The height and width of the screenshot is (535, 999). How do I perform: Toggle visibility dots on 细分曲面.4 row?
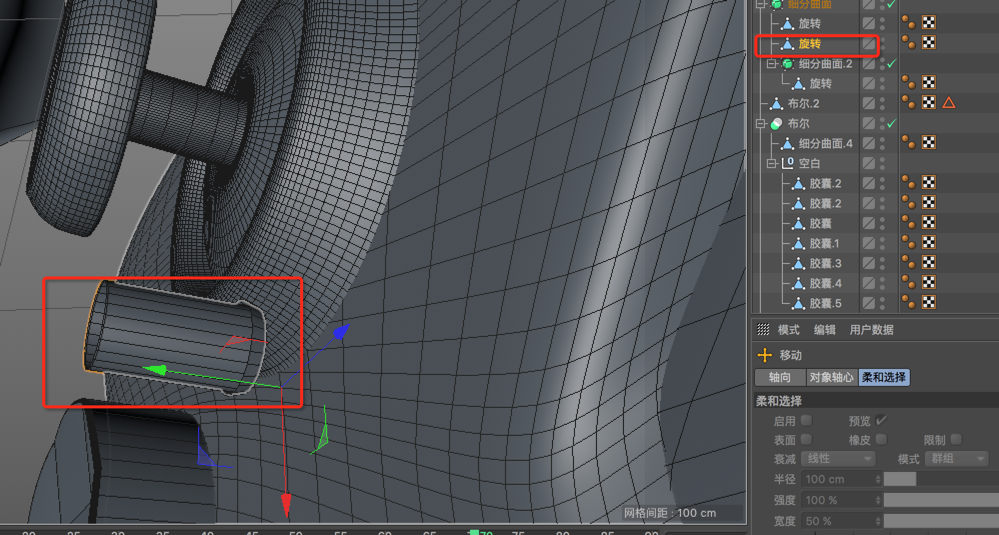[x=882, y=143]
